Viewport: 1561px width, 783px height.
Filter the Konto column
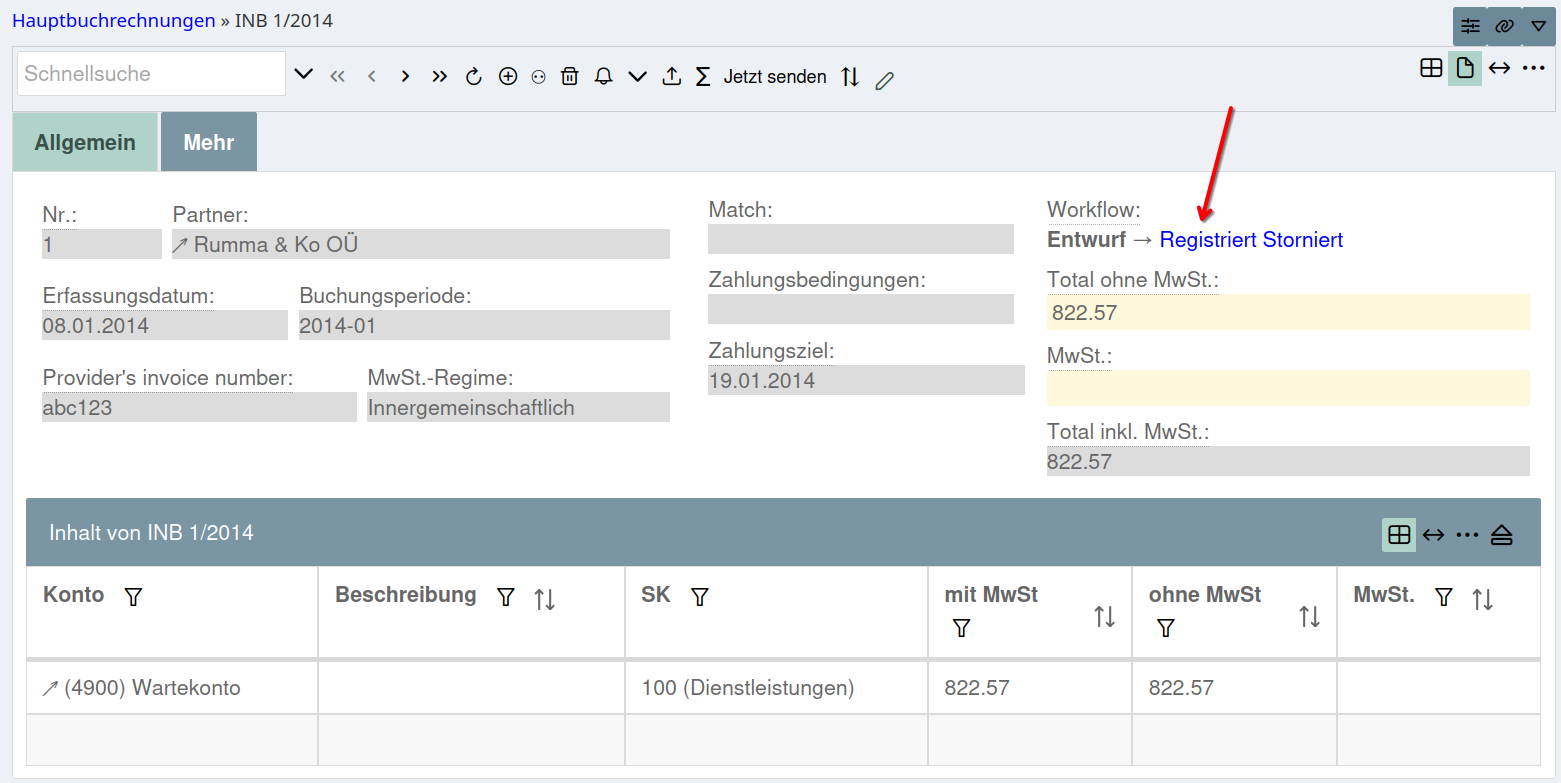click(133, 597)
